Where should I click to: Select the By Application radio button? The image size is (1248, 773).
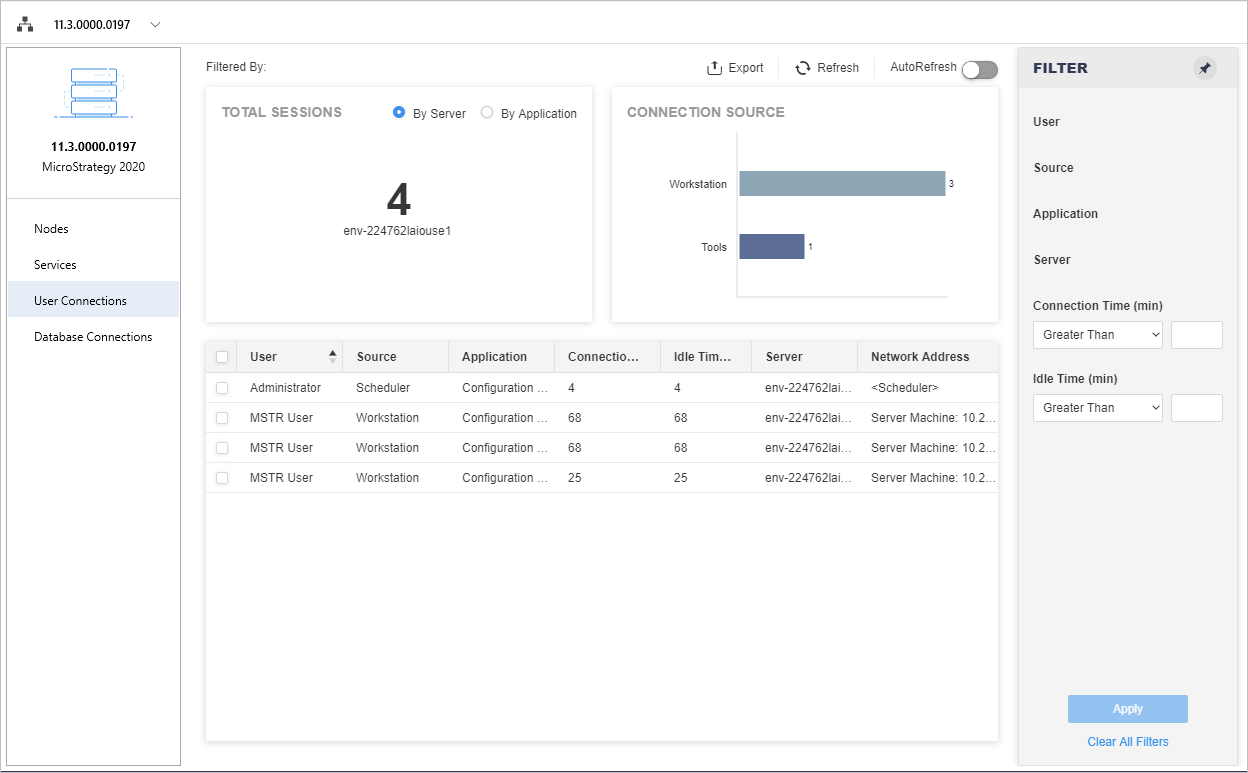[x=487, y=113]
